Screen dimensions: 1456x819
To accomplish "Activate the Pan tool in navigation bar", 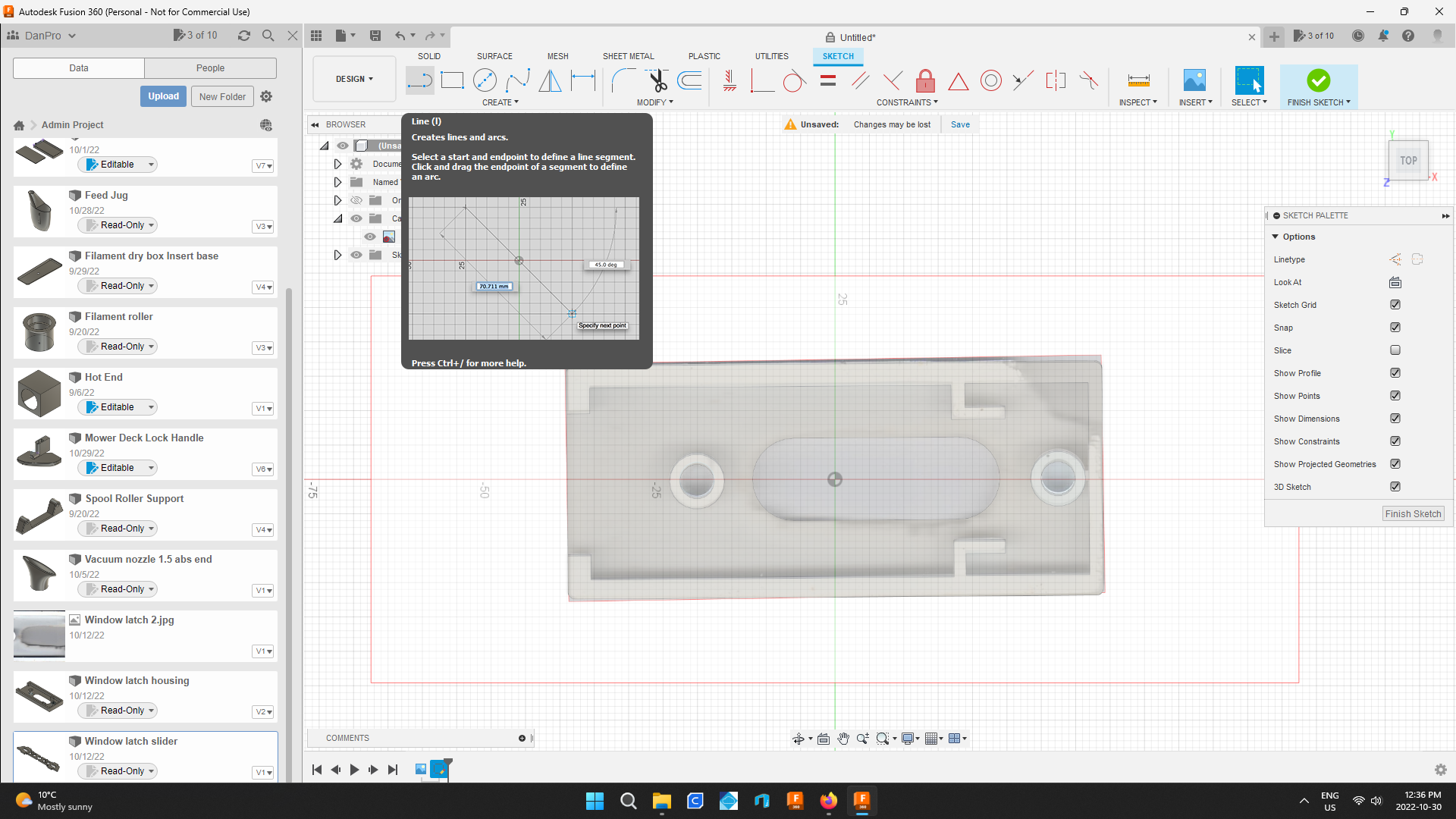I will coord(843,738).
